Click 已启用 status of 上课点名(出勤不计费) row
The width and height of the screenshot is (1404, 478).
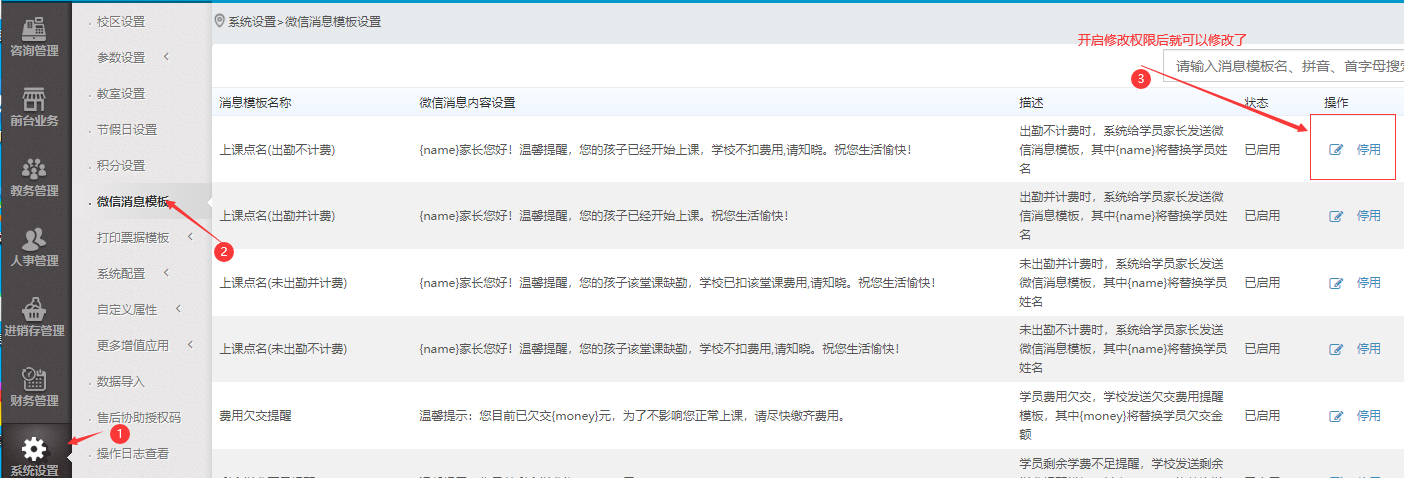pos(1262,150)
